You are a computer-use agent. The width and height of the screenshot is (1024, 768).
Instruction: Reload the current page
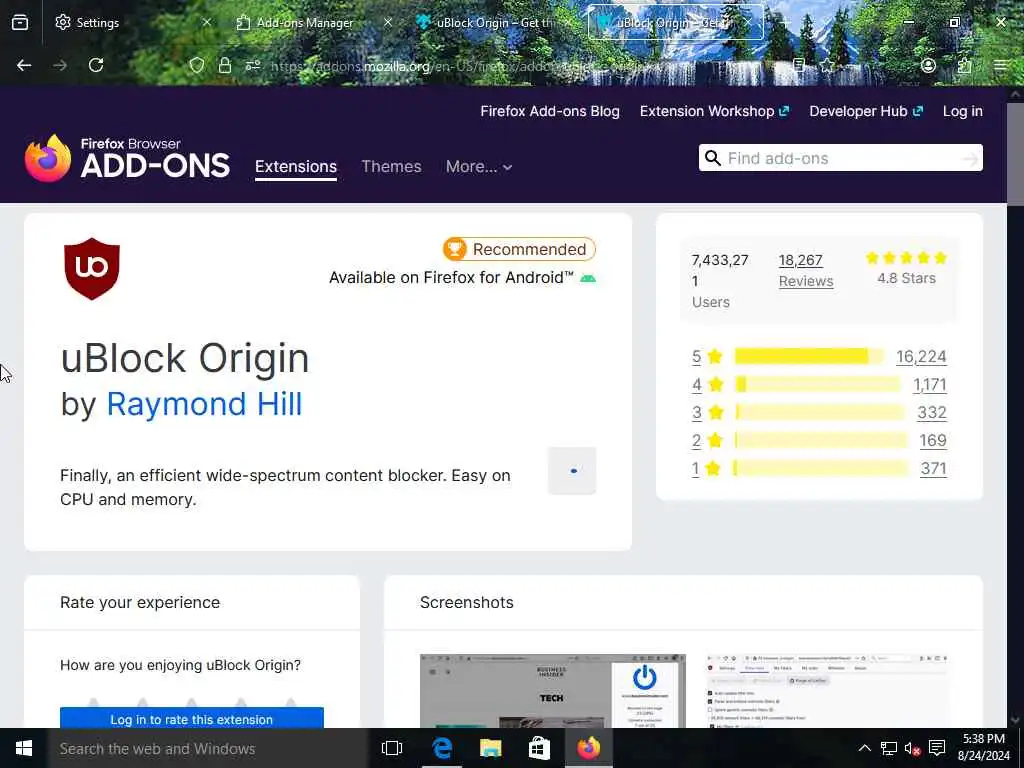(96, 65)
